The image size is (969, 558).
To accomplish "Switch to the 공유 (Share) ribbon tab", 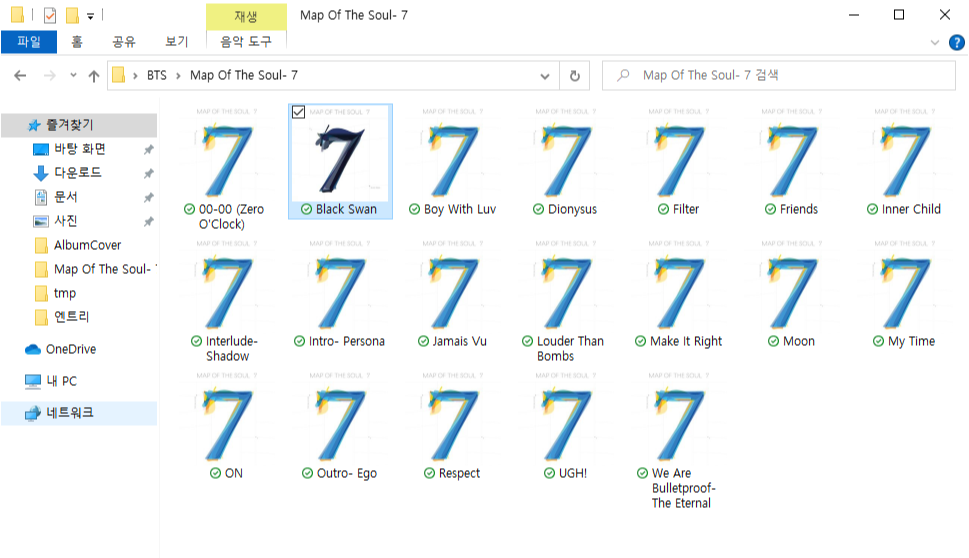I will click(124, 41).
